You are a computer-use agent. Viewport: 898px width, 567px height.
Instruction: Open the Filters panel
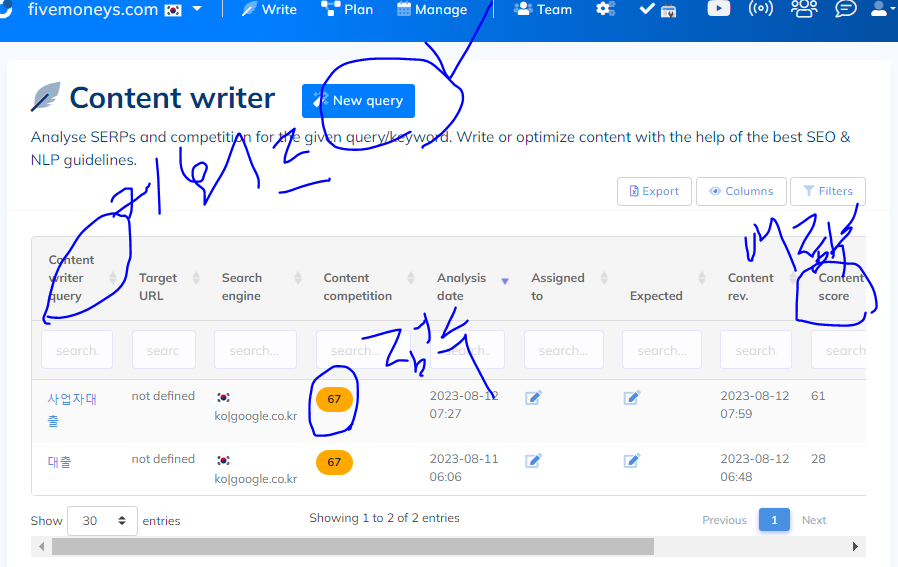point(828,191)
